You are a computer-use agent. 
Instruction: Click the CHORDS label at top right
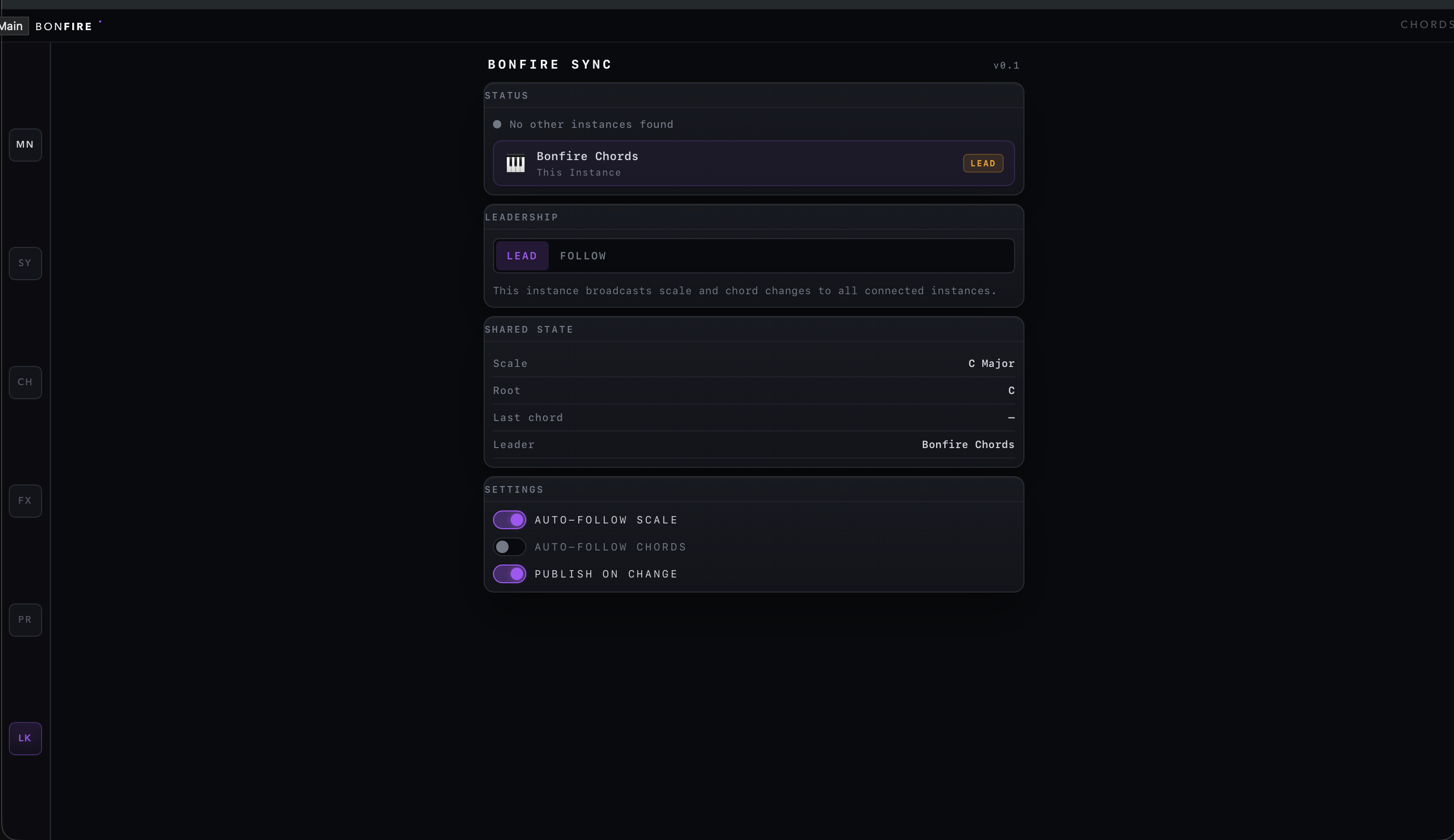1425,25
